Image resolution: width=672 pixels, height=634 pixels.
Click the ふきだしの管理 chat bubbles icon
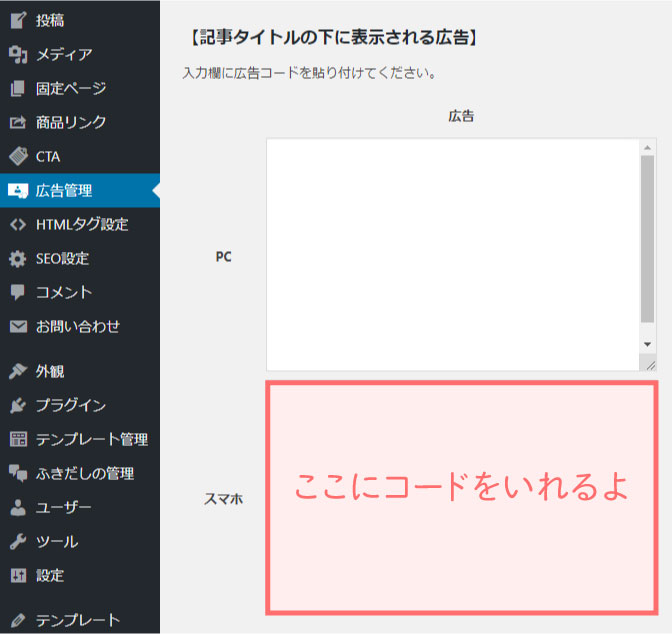18,473
